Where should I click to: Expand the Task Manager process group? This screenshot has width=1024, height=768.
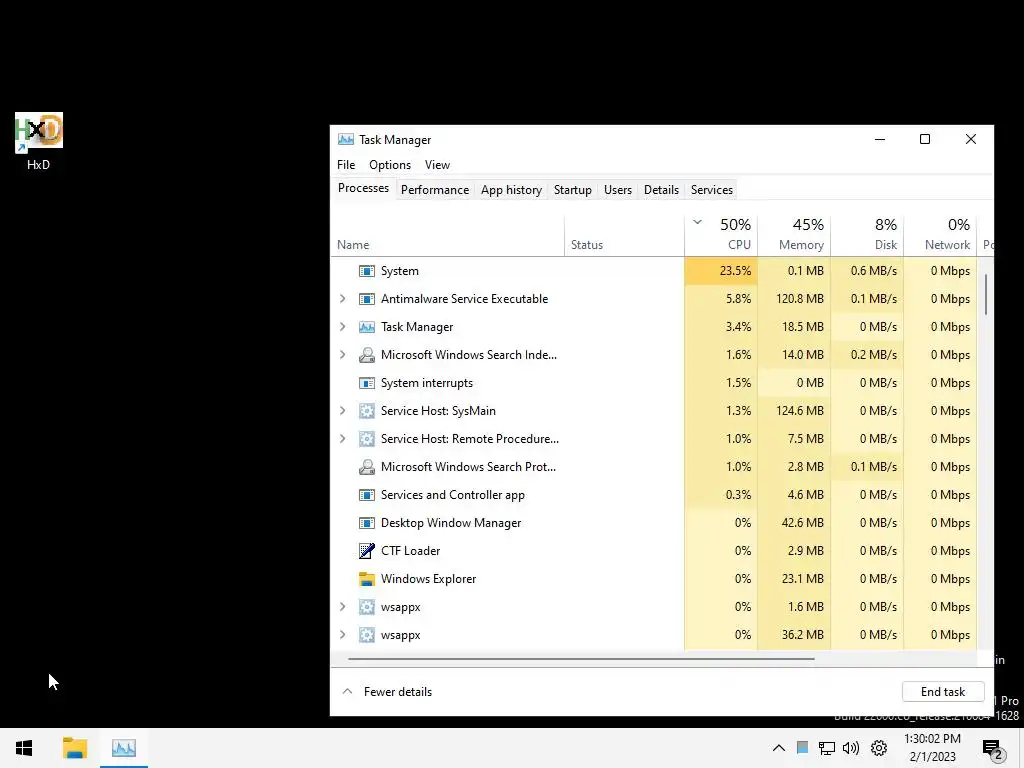click(343, 327)
